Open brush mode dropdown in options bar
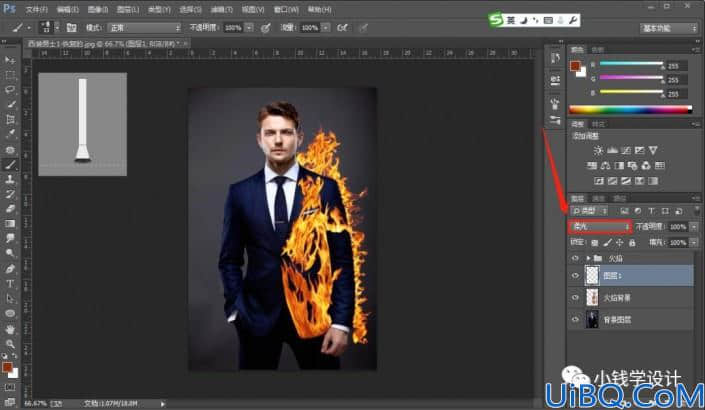 (x=143, y=28)
